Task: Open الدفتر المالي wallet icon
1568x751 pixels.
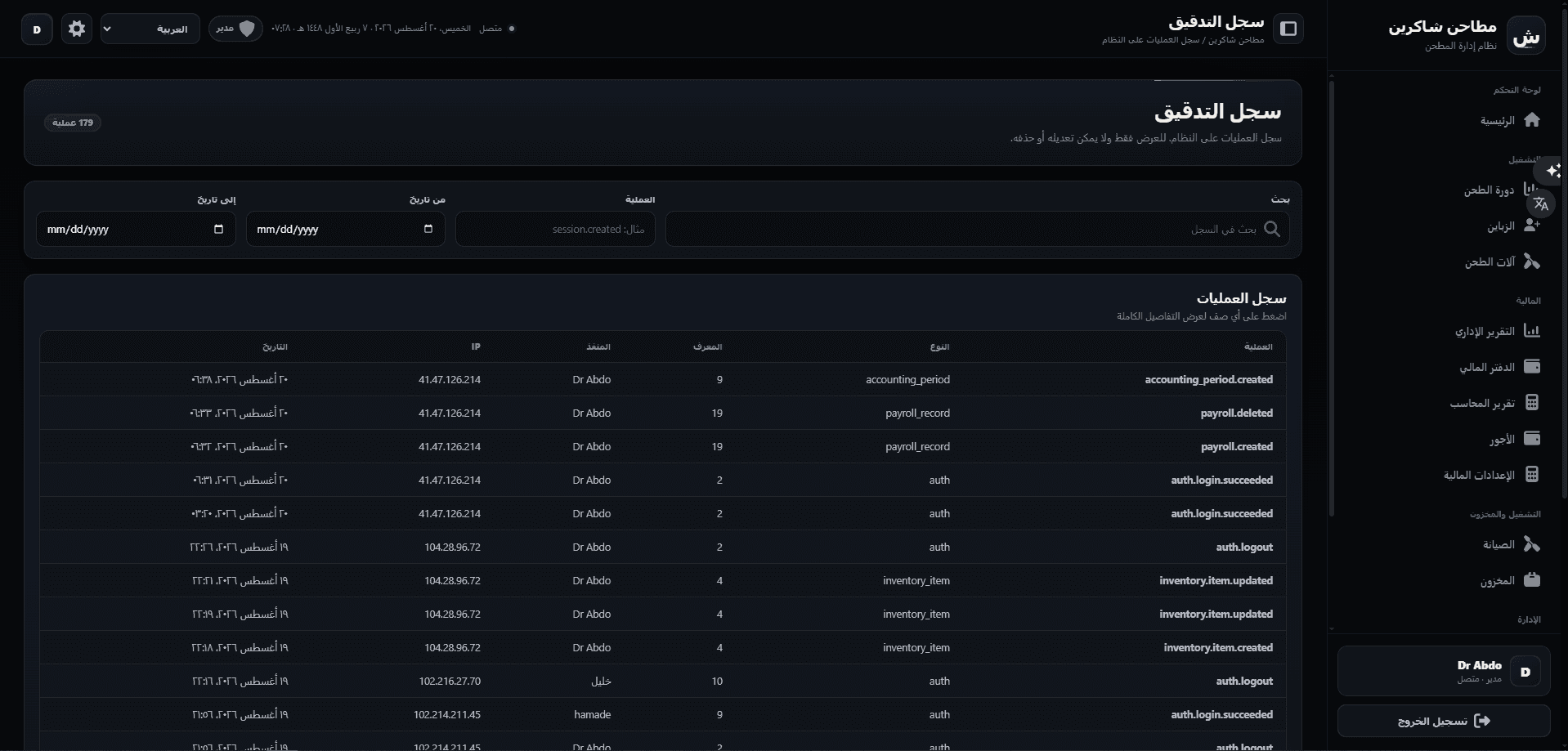Action: pos(1531,367)
